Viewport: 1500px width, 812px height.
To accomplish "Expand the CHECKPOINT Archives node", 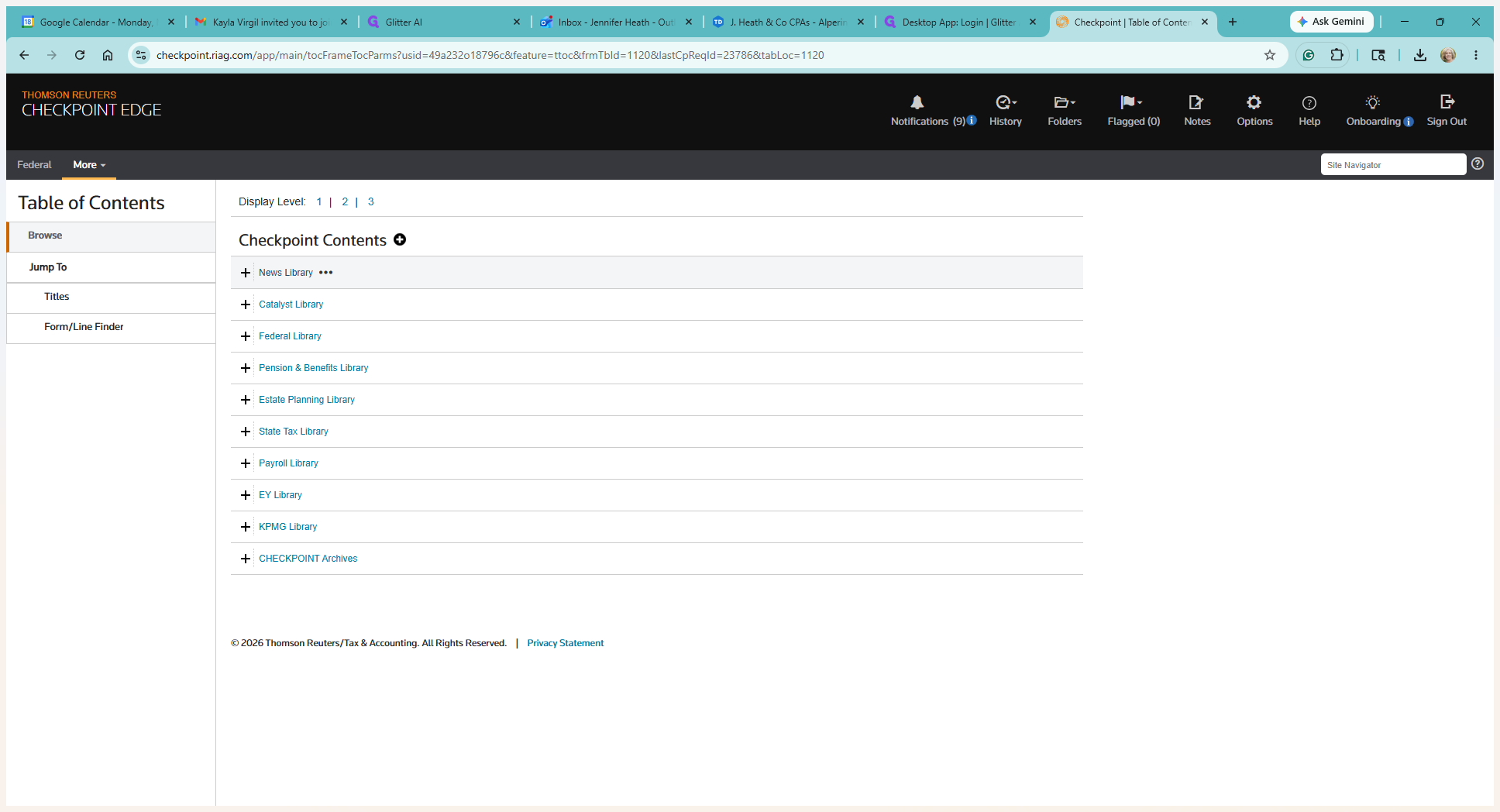I will point(246,559).
